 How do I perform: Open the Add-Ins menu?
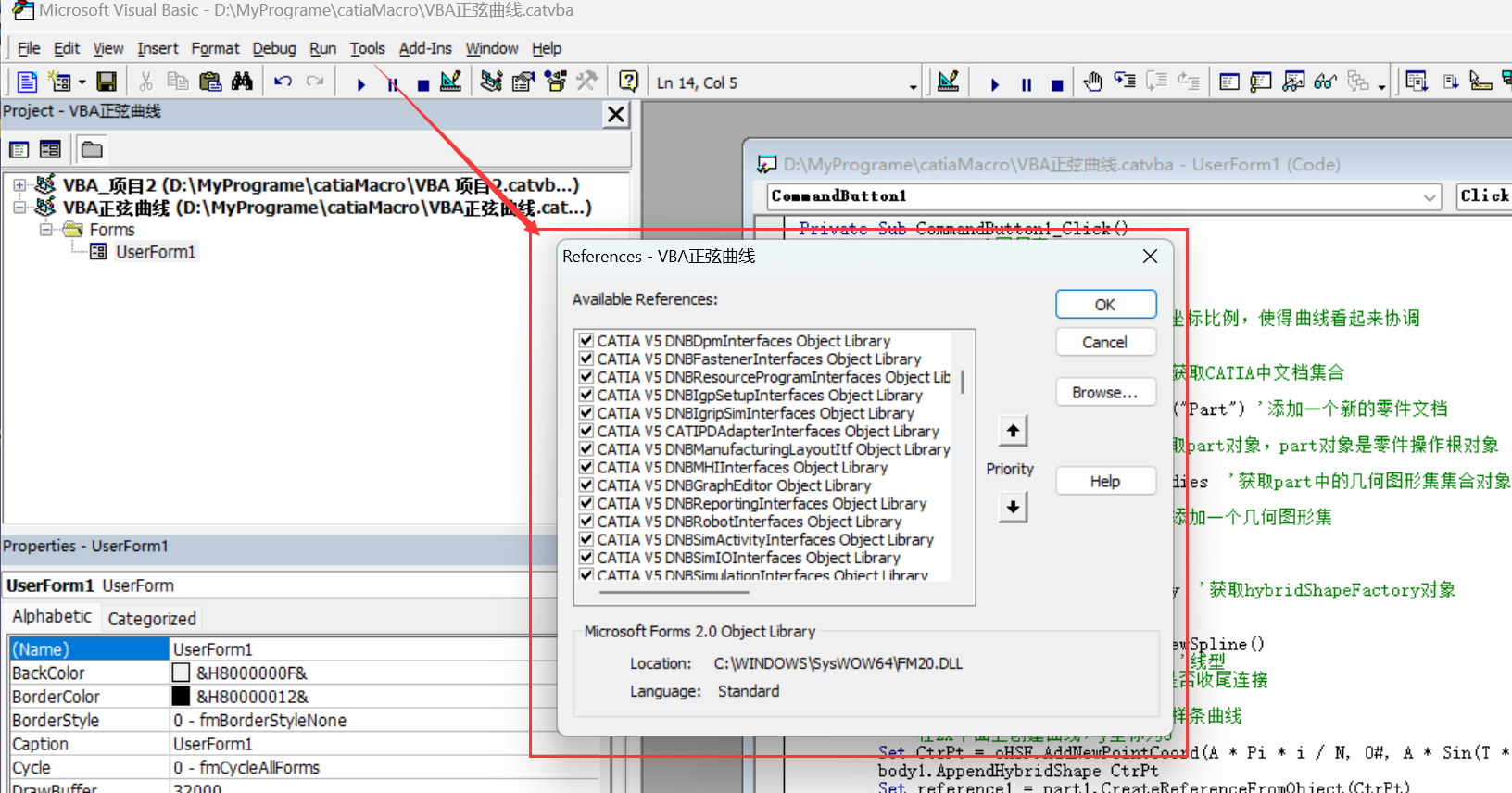425,48
